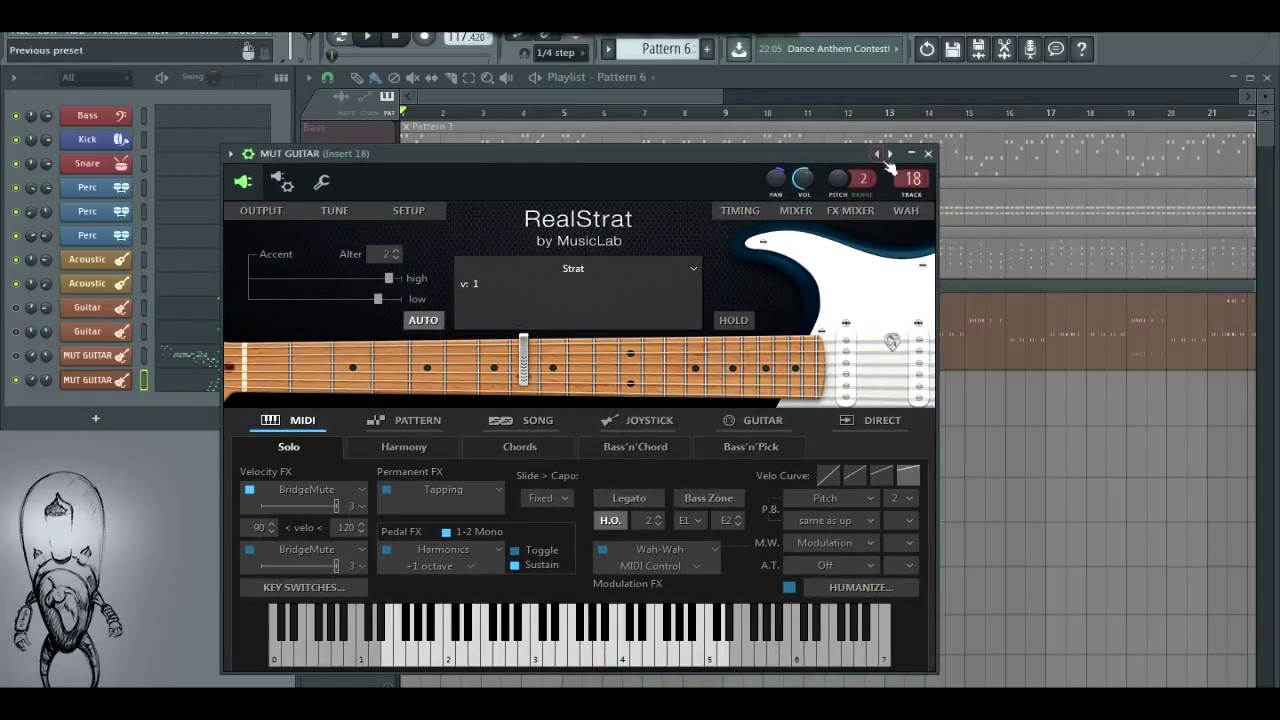Adjust the Accent high slider handle

click(x=389, y=278)
